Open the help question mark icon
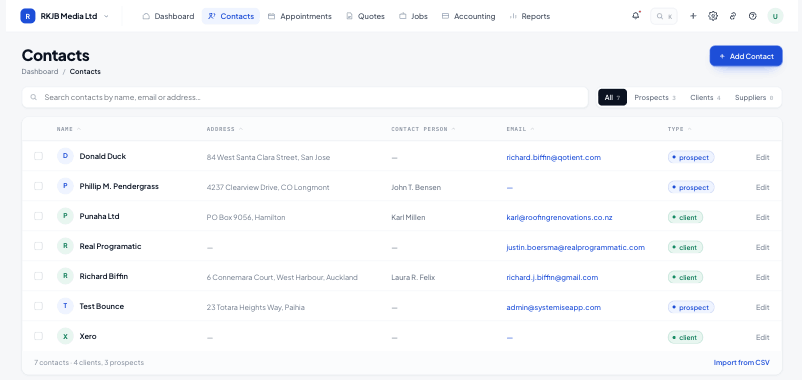The height and width of the screenshot is (380, 802). 752,16
